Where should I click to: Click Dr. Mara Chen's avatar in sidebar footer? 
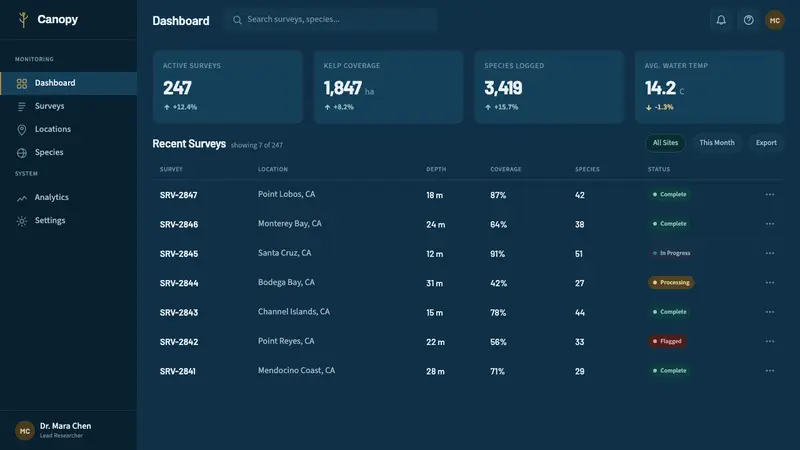24,431
